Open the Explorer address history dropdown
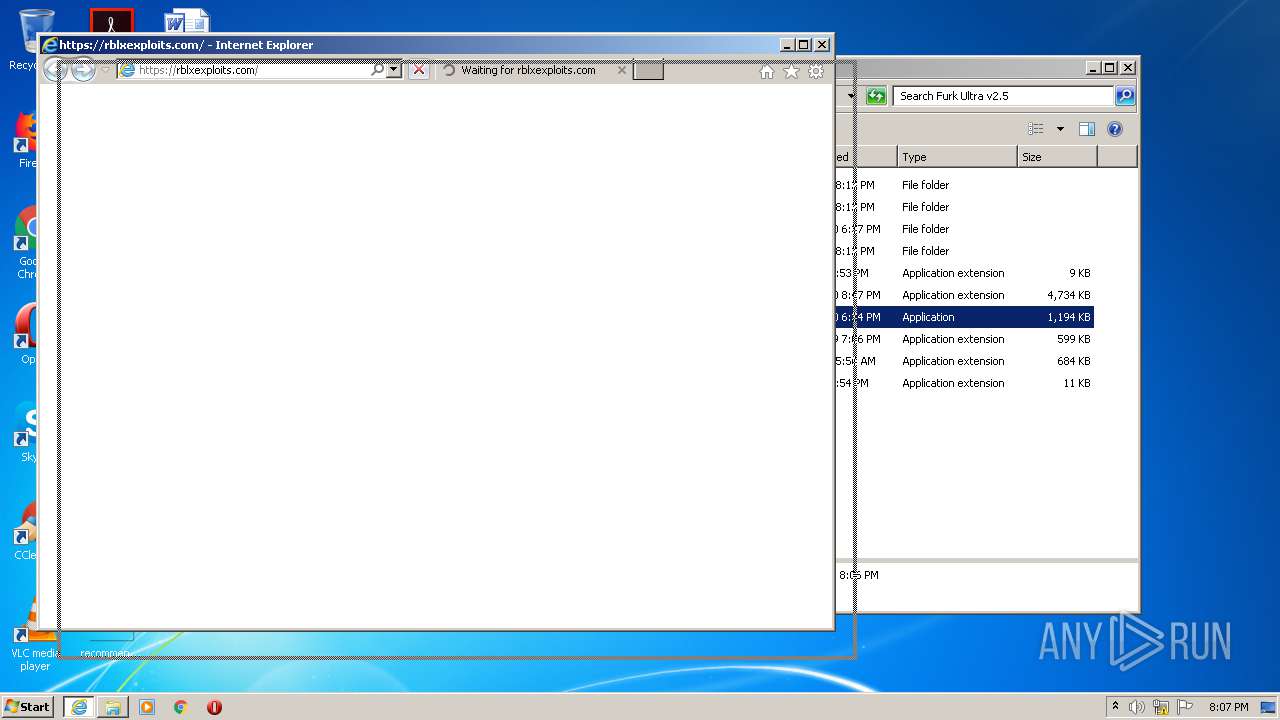The width and height of the screenshot is (1280, 720). (851, 96)
